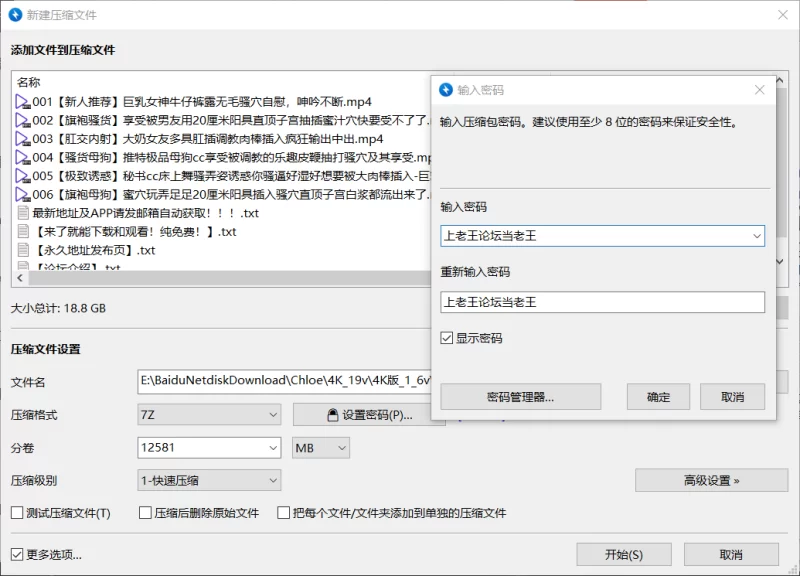Expand the 分卷 size 12581 dropdown

pyautogui.click(x=273, y=448)
